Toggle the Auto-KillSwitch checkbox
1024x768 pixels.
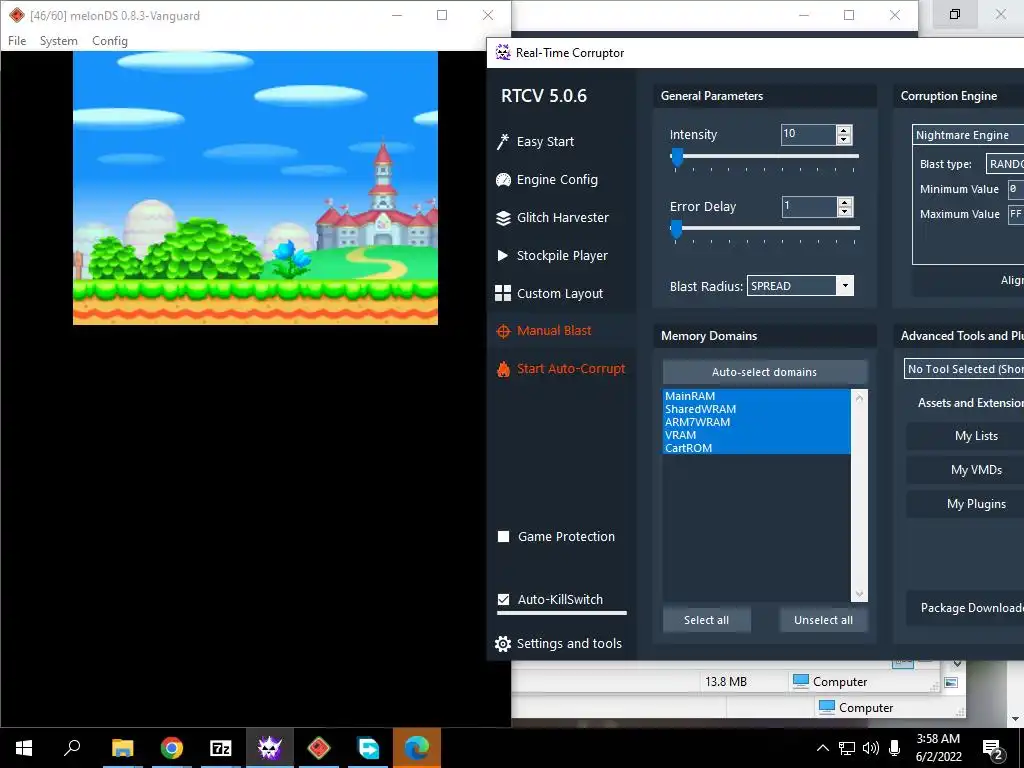(504, 600)
